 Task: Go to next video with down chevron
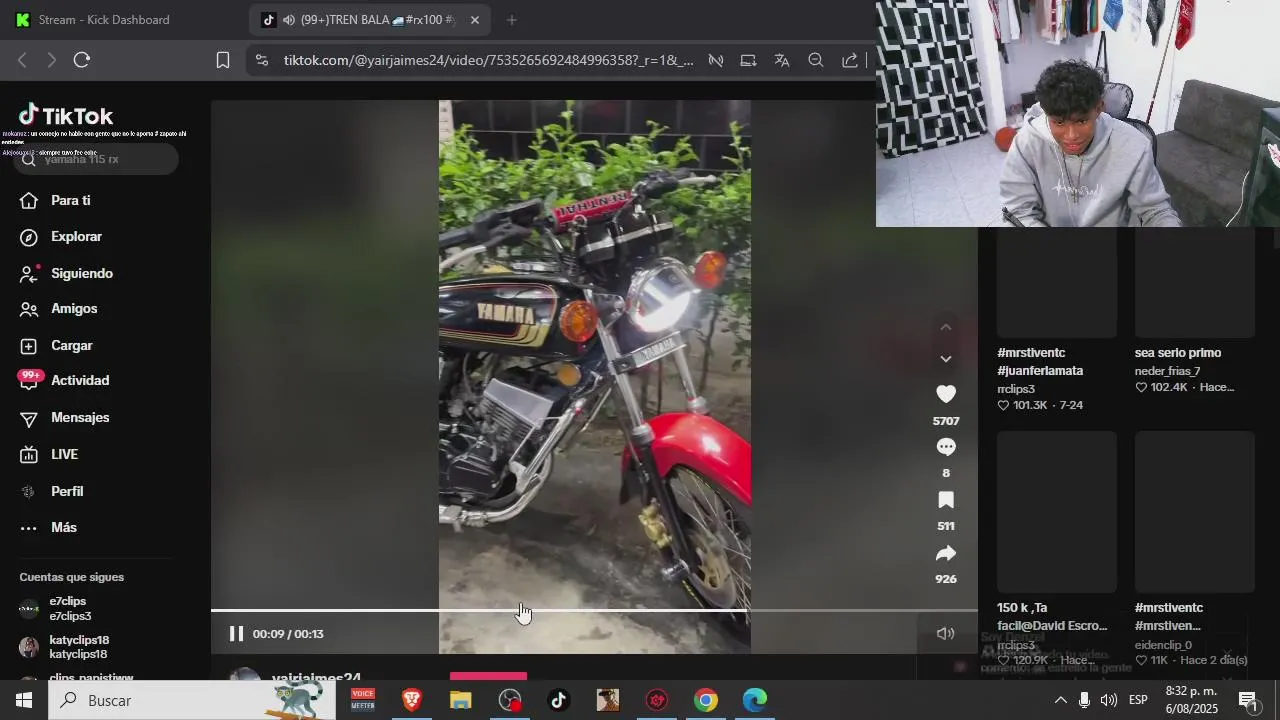tap(946, 359)
